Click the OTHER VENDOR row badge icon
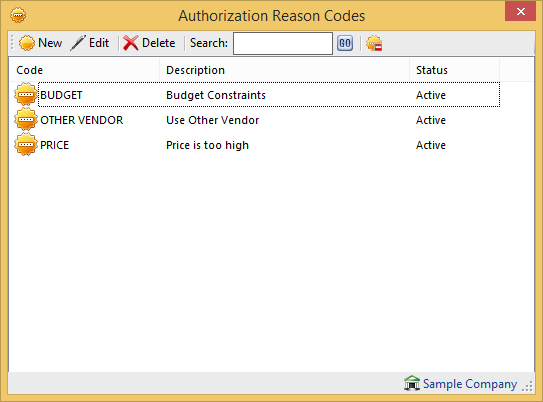The height and width of the screenshot is (402, 543). coord(26,119)
